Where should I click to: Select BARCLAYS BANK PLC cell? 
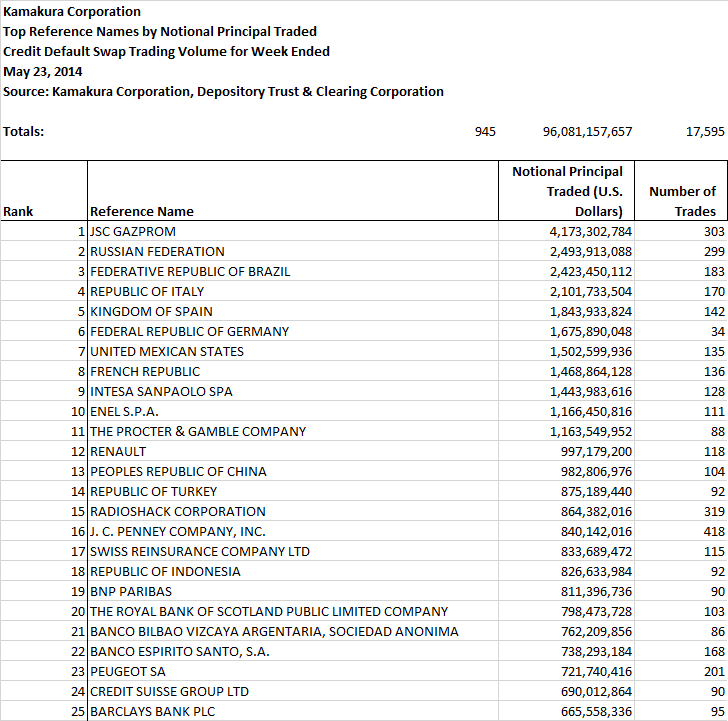(x=293, y=710)
